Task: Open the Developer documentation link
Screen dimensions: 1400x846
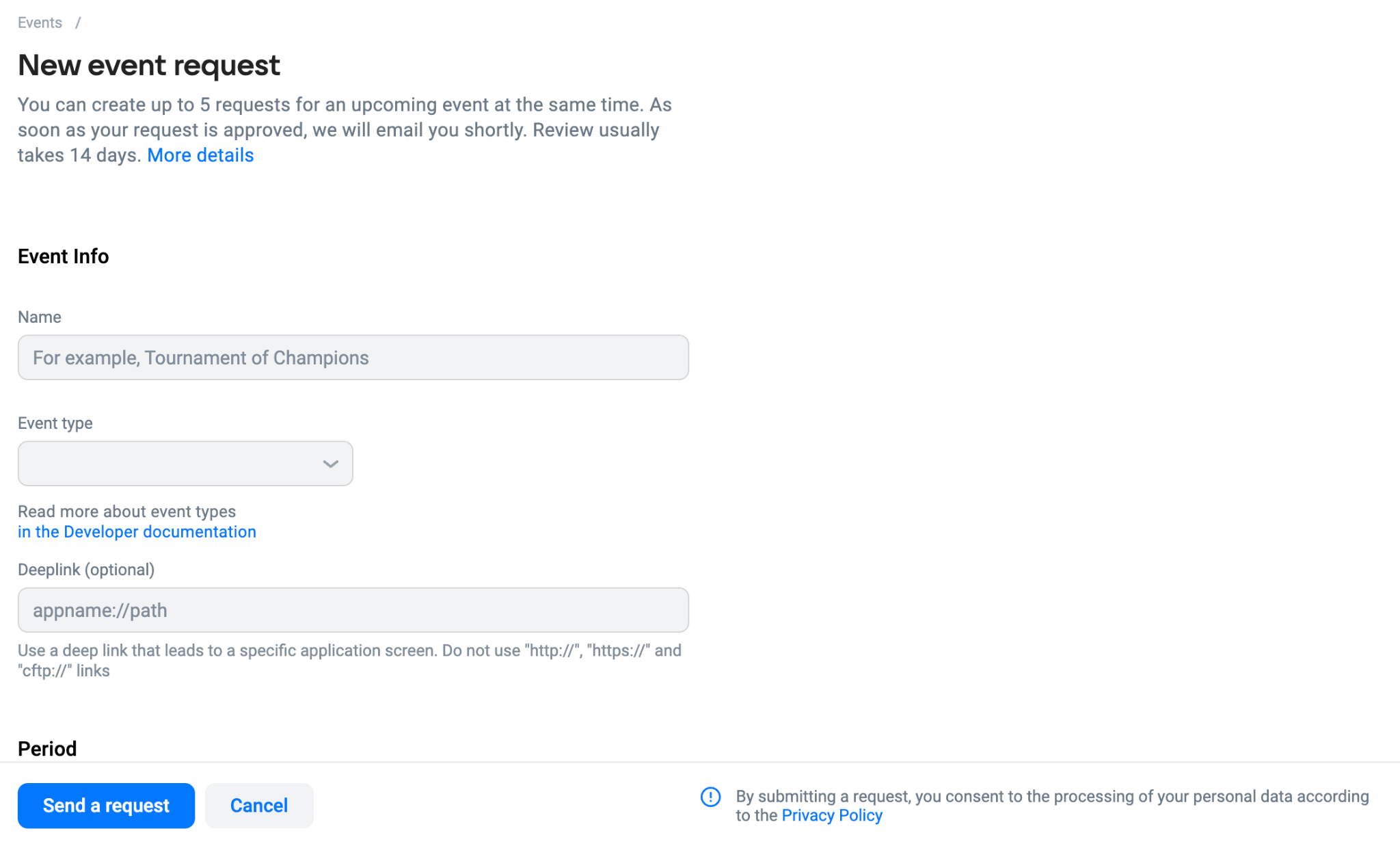Action: coord(137,532)
